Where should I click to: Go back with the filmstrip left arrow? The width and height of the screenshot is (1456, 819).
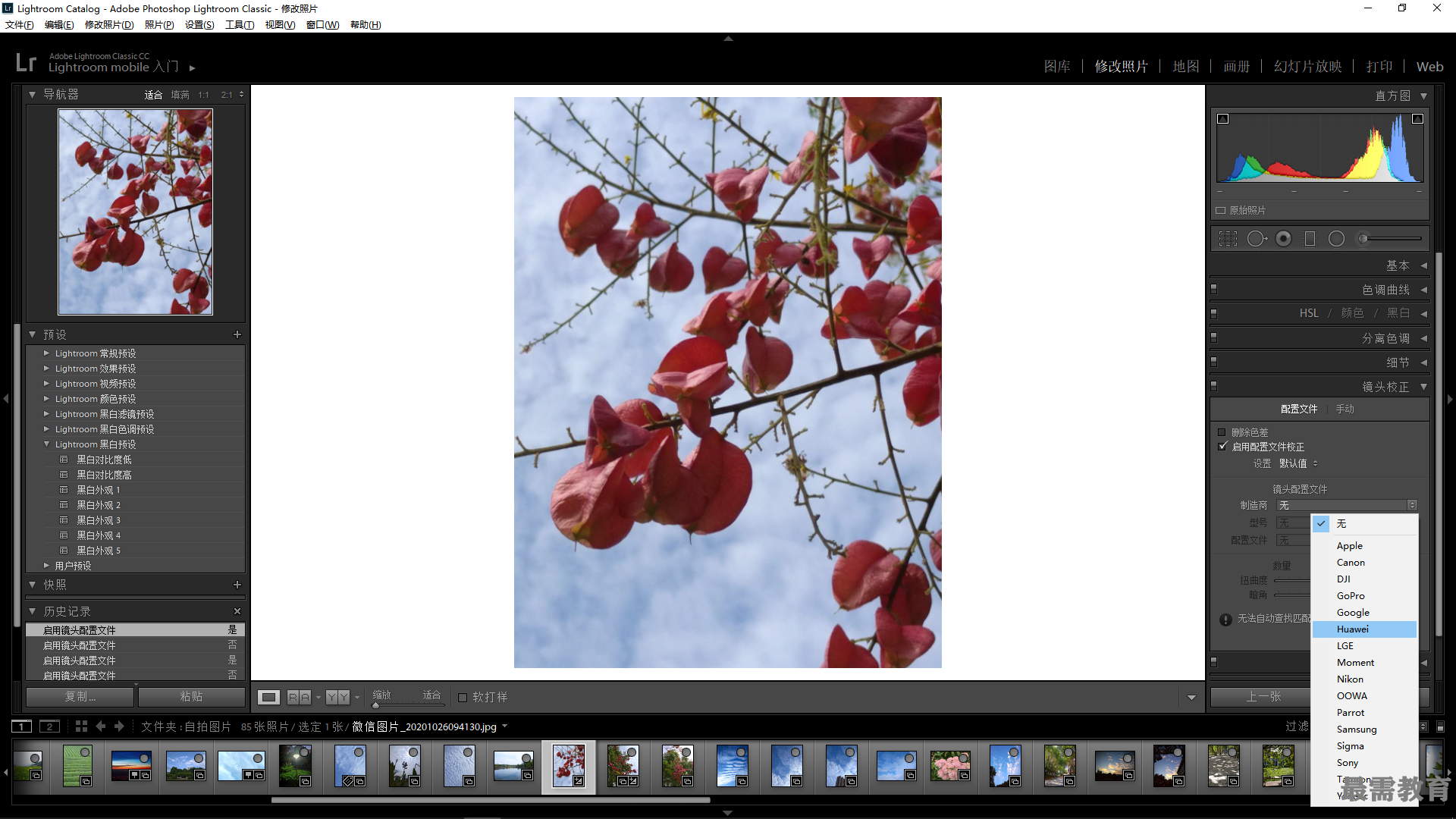[101, 726]
